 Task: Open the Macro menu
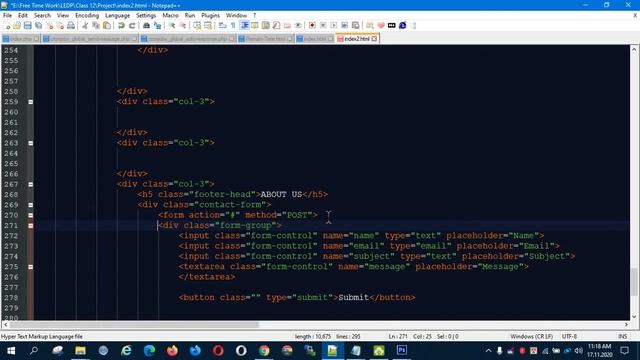tap(170, 15)
